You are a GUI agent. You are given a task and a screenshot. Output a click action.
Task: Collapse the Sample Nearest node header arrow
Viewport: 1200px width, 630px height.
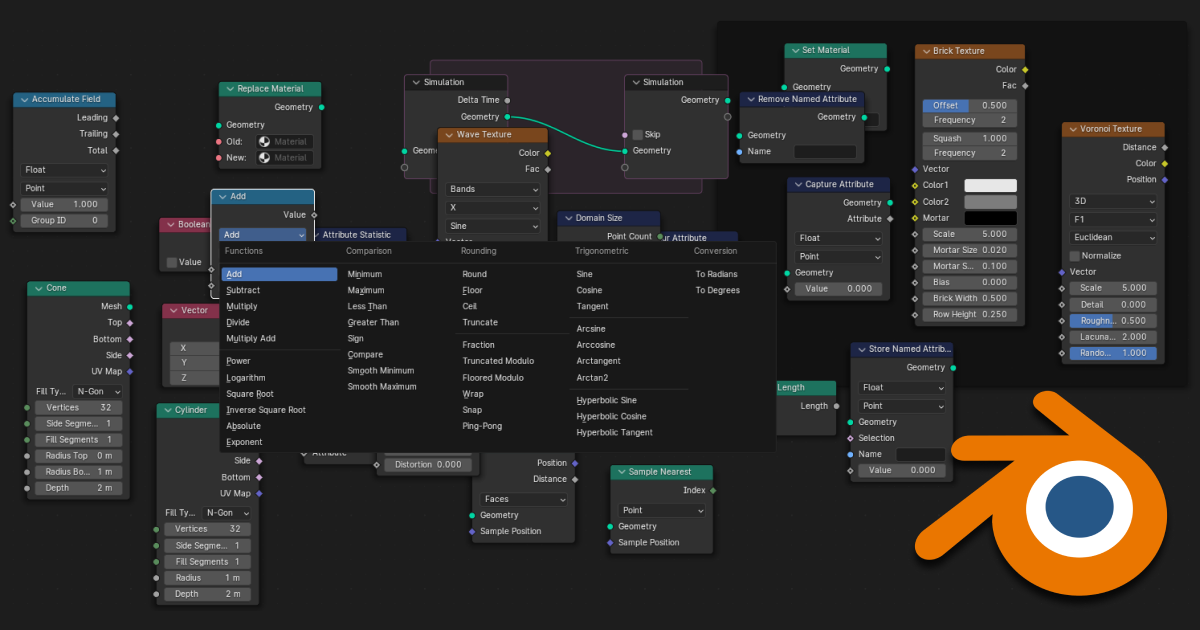[620, 472]
